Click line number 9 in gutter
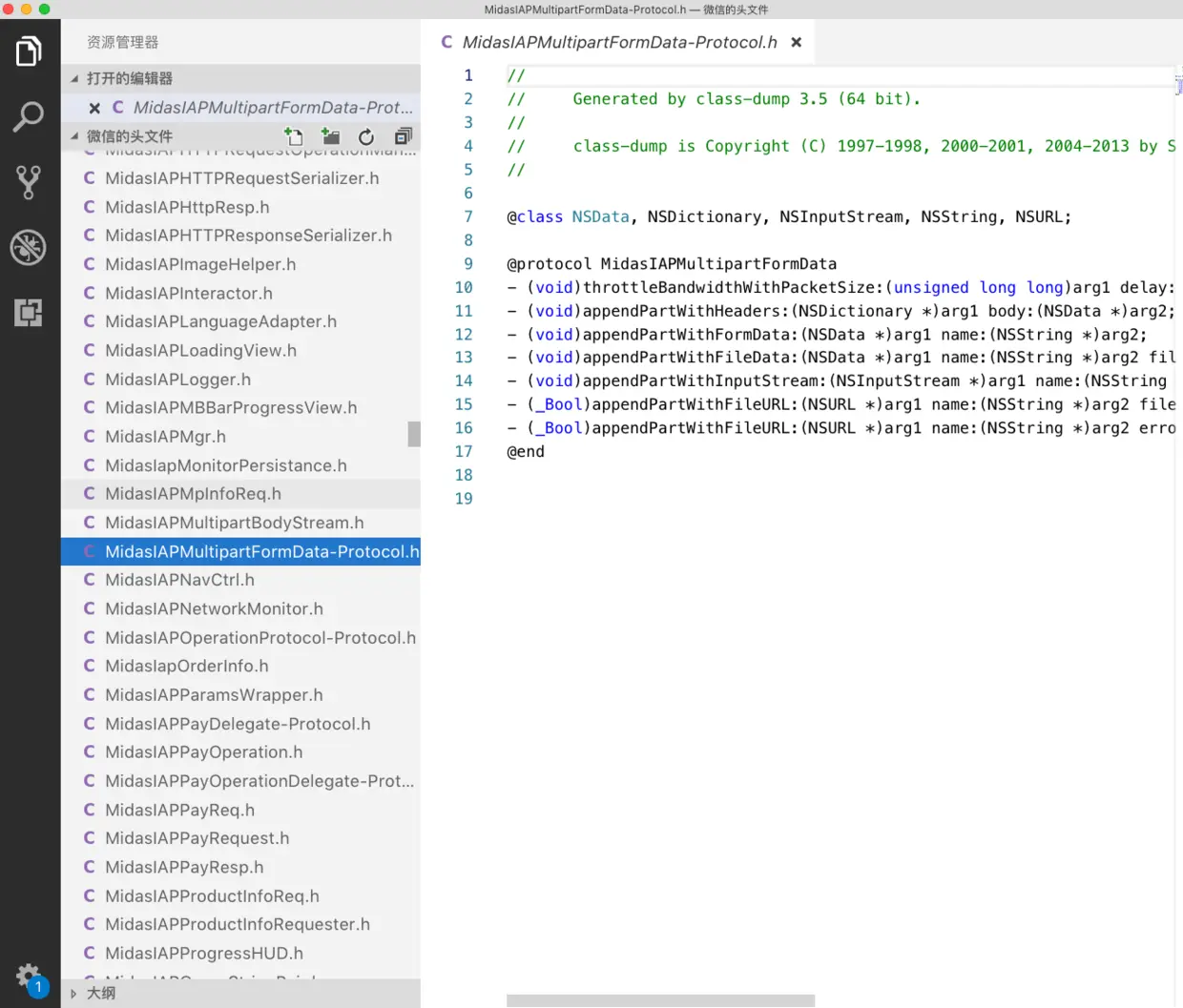1183x1008 pixels. point(467,264)
